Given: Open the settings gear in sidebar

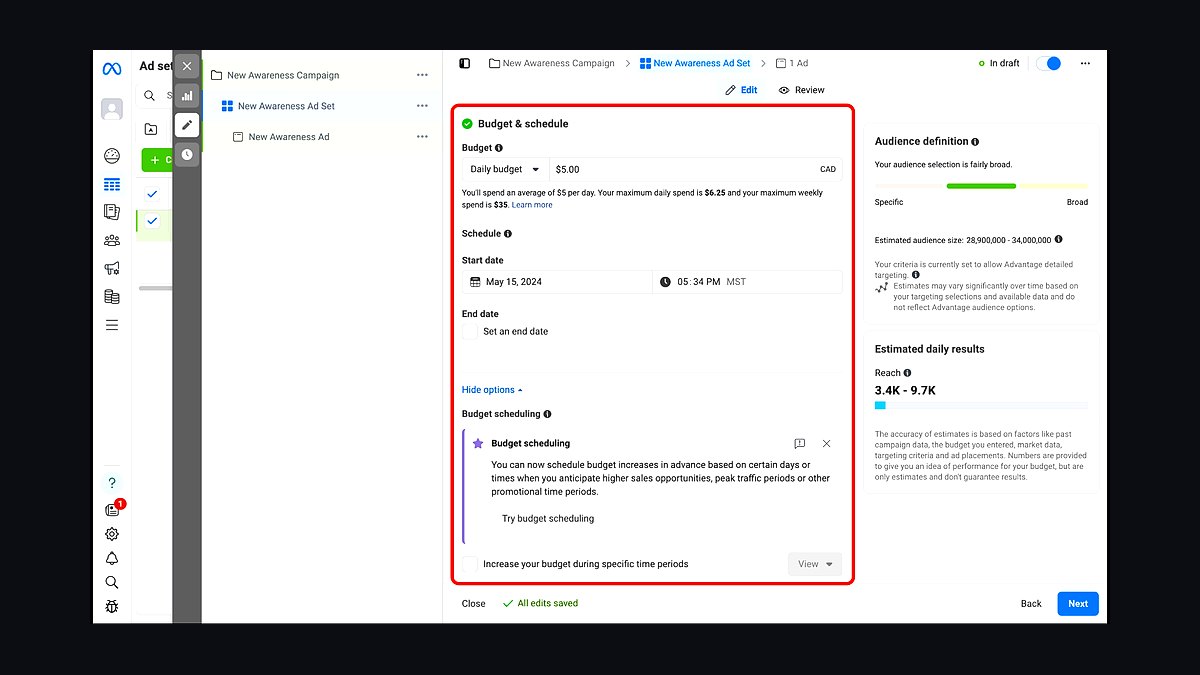Looking at the screenshot, I should 112,534.
